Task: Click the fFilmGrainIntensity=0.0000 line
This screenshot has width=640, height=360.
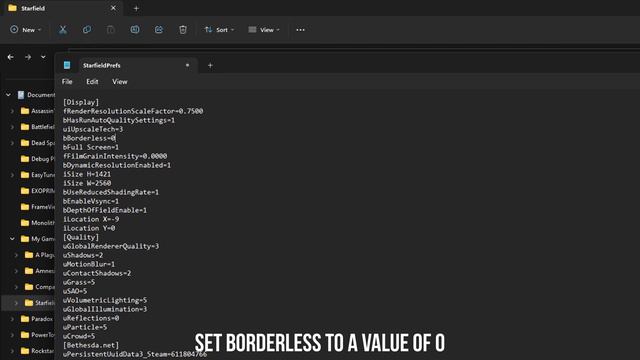Action: click(x=115, y=156)
